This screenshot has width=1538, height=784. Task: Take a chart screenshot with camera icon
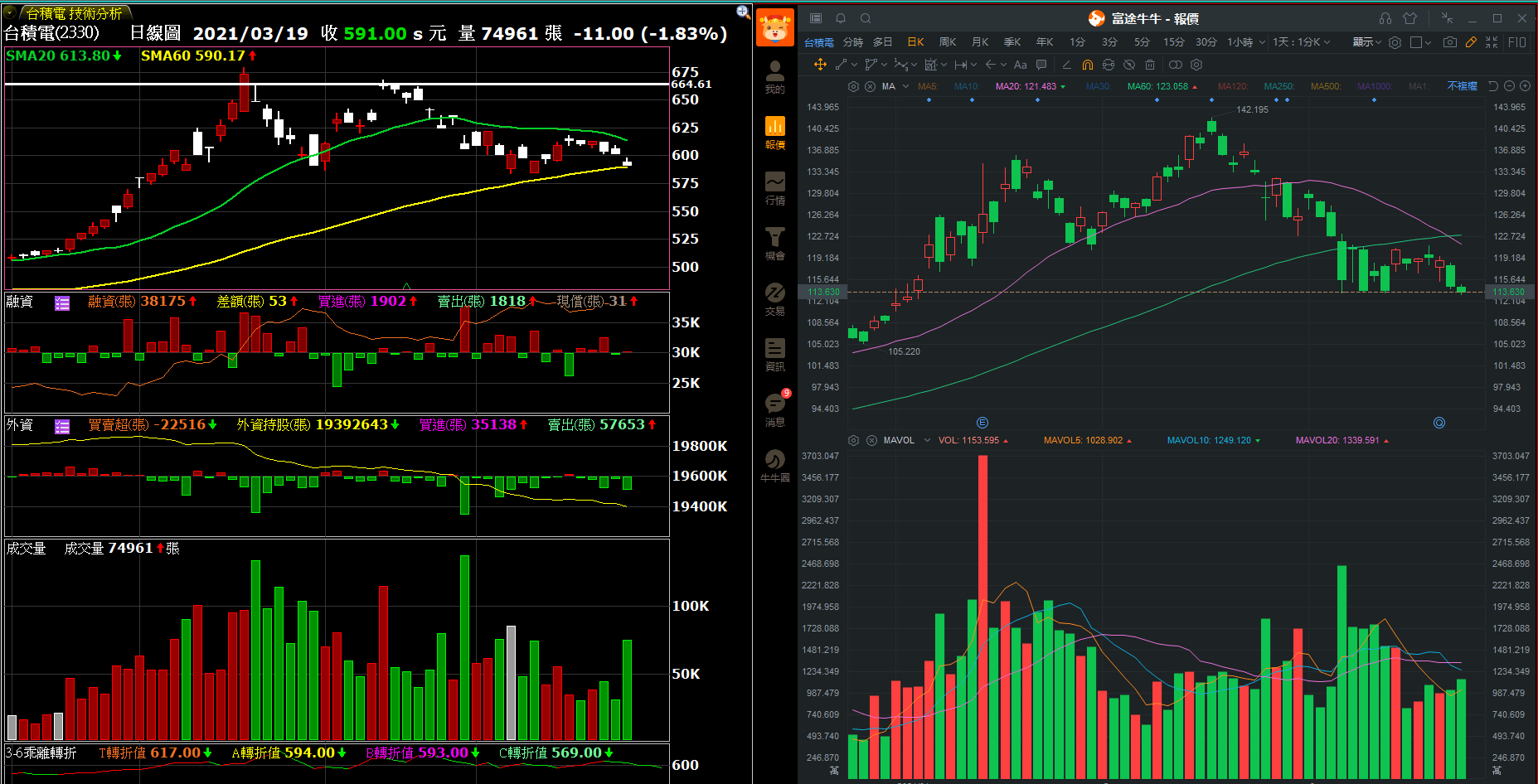[x=1450, y=41]
